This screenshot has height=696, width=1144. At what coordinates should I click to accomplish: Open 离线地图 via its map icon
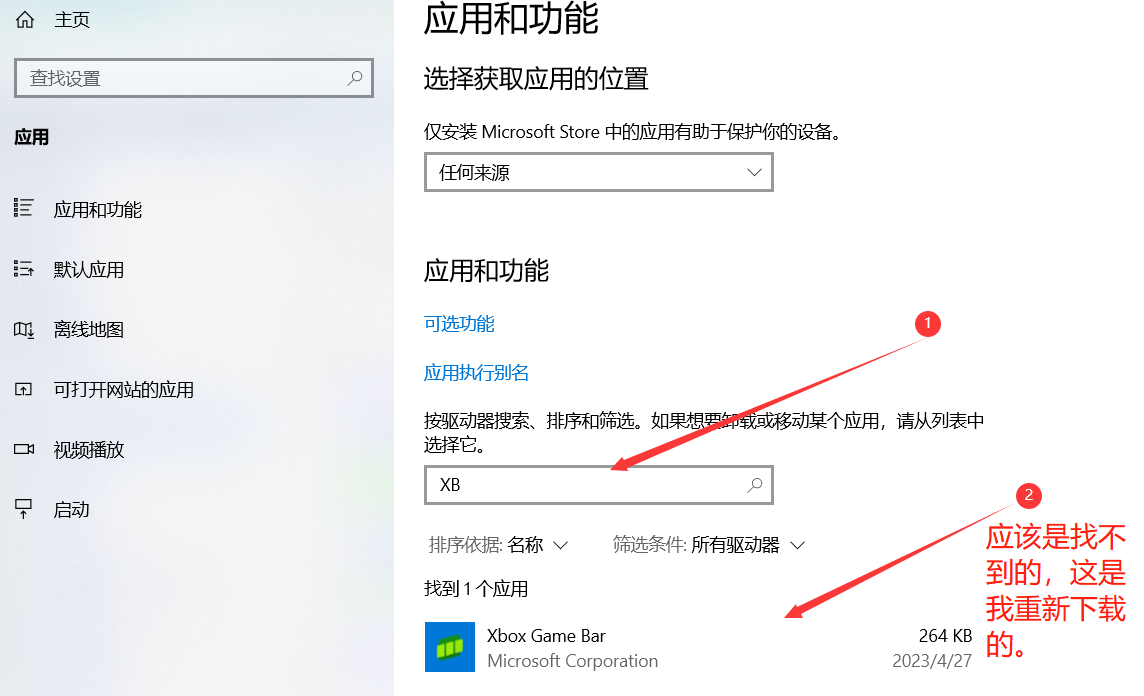(x=22, y=329)
